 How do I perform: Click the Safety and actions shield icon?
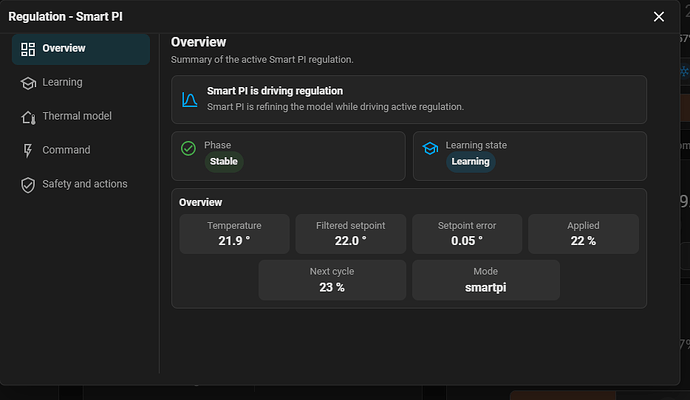click(28, 185)
